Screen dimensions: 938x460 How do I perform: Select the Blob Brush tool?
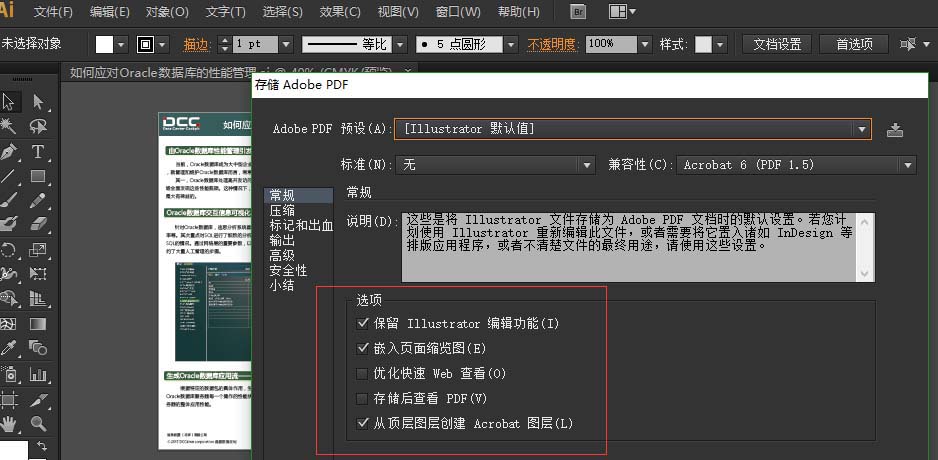tap(8, 224)
